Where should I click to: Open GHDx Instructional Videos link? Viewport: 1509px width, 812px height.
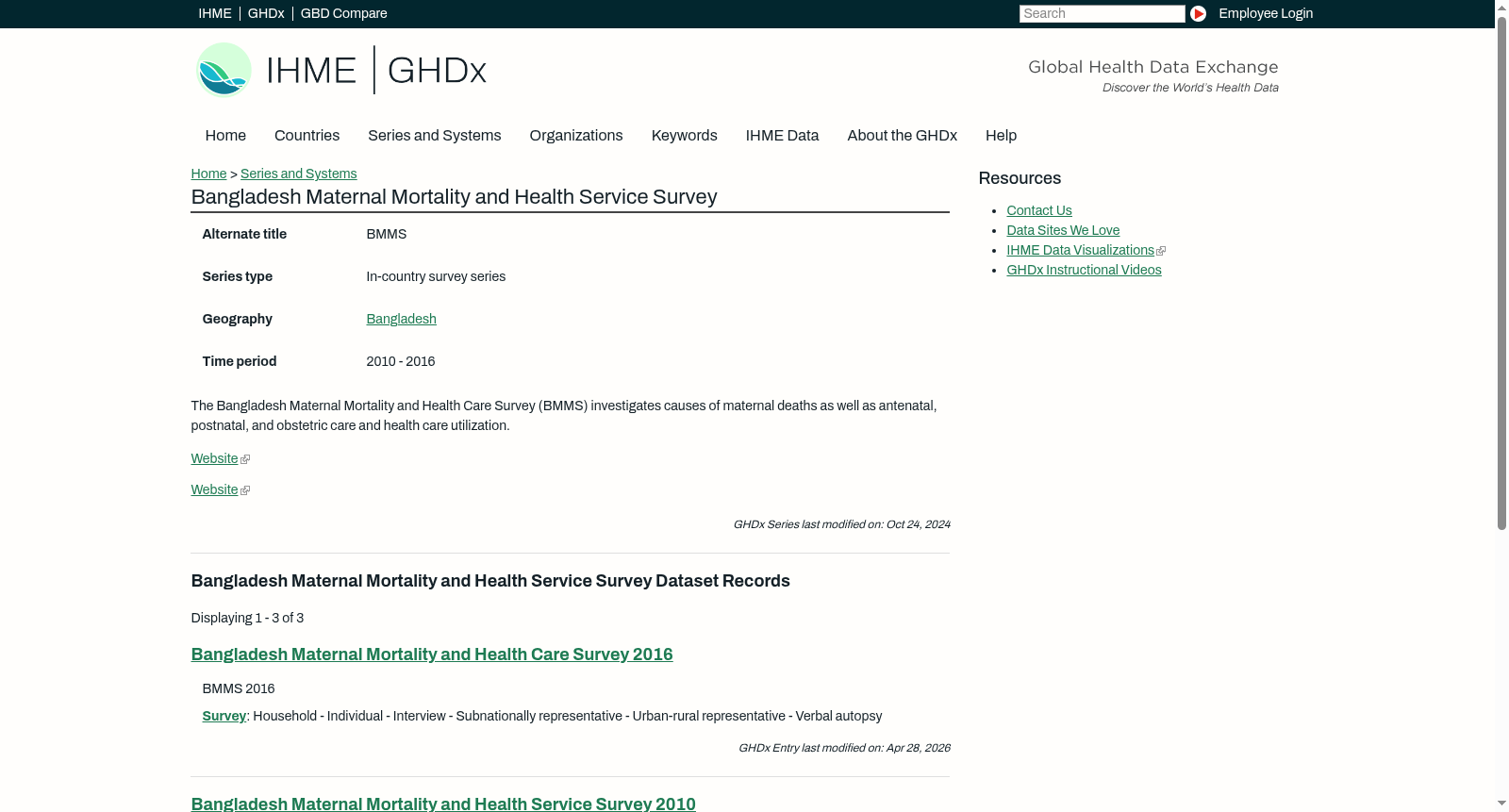1084,270
